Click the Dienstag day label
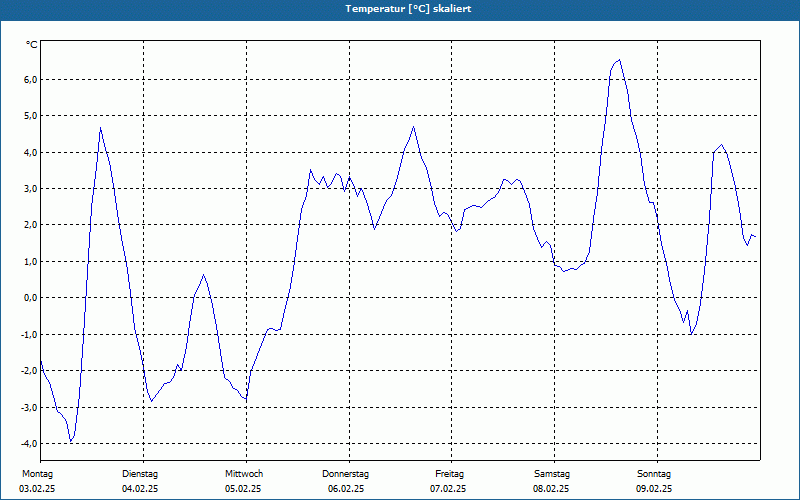The width and height of the screenshot is (800, 500). 140,474
